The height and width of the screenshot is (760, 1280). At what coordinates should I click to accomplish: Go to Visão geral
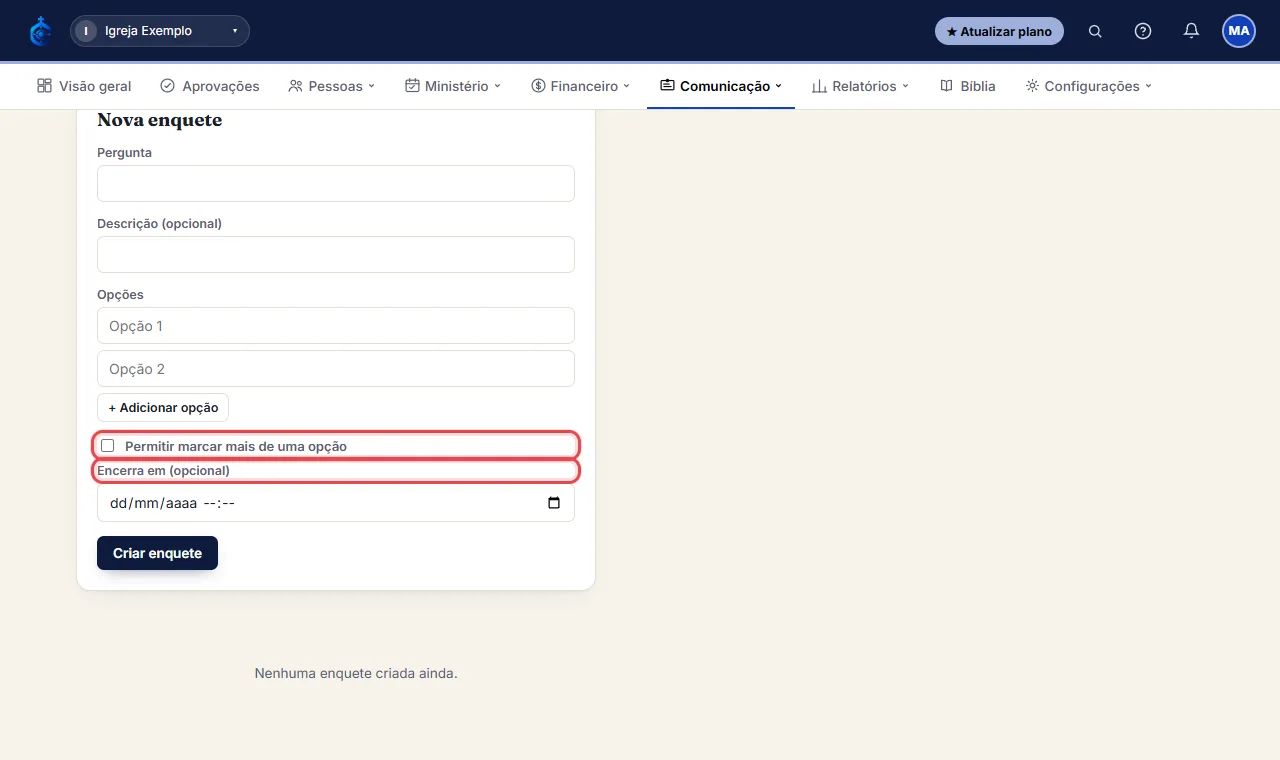[x=84, y=86]
